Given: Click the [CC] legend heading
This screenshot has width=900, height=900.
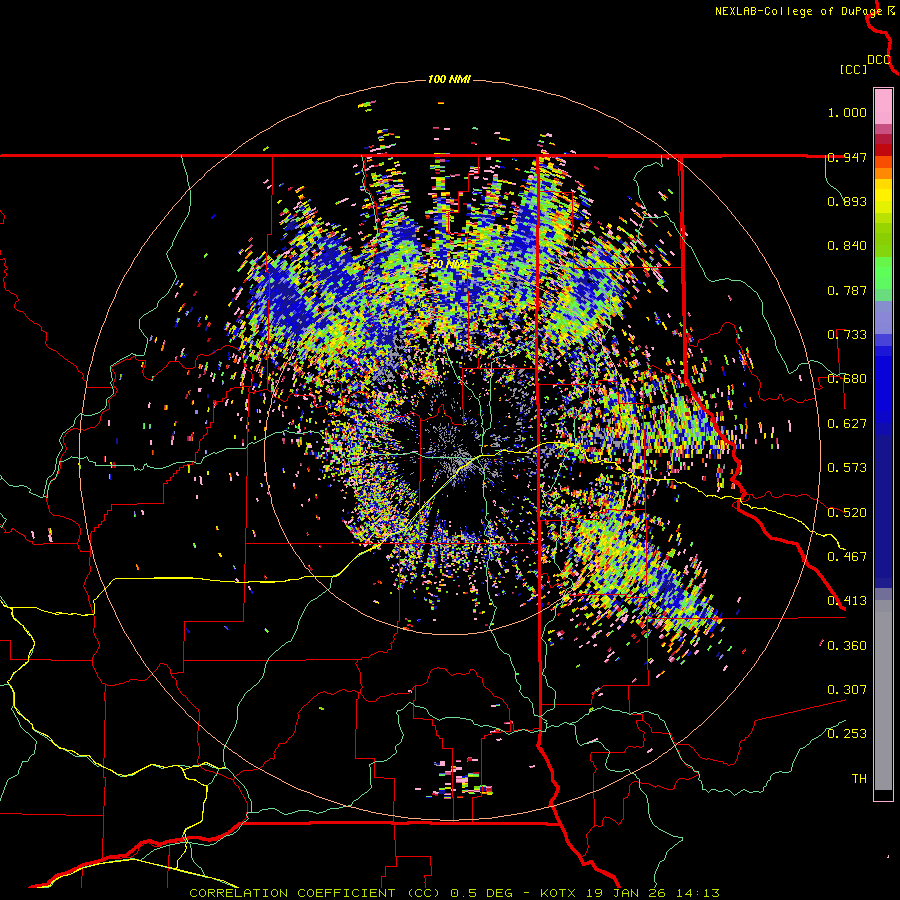Looking at the screenshot, I should pyautogui.click(x=853, y=69).
